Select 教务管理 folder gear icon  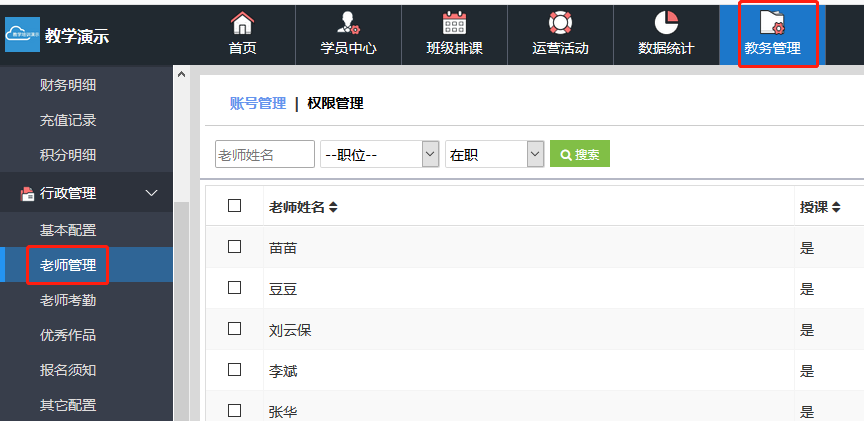772,23
